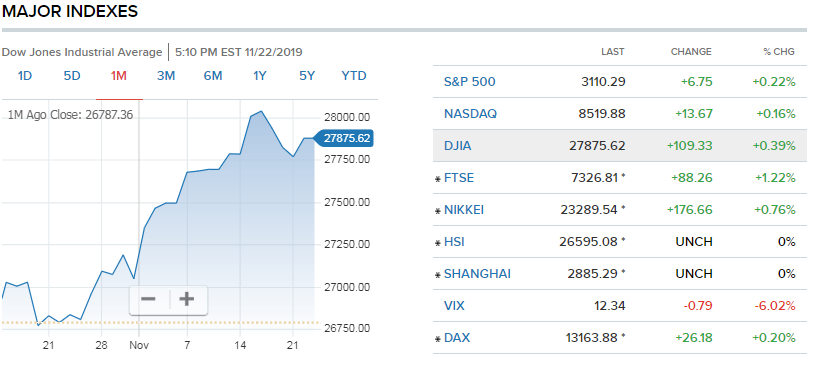Select the 1D time range tab
This screenshot has width=814, height=372.
point(25,76)
